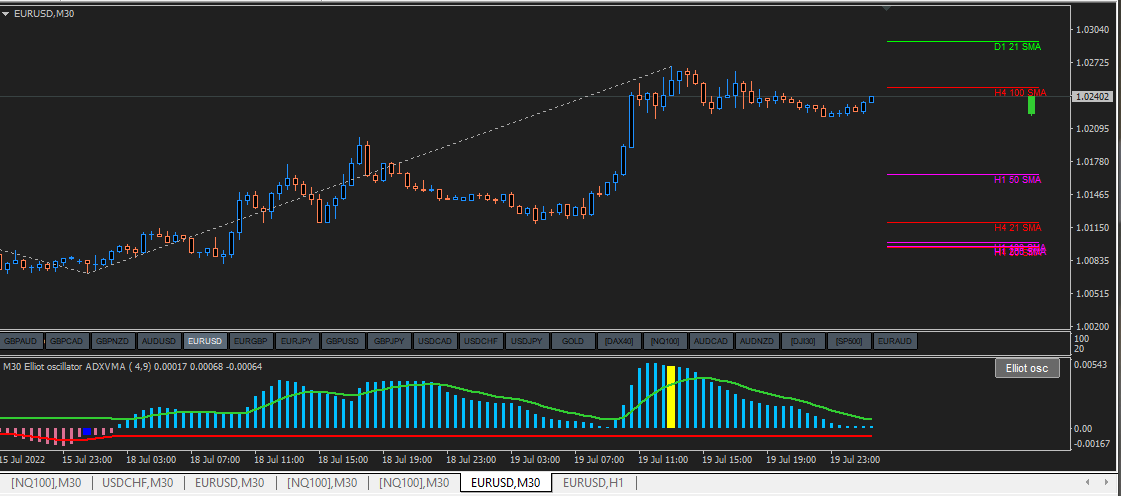Open AUDCAD from the symbol buttons
Image resolution: width=1121 pixels, height=496 pixels.
pos(711,342)
